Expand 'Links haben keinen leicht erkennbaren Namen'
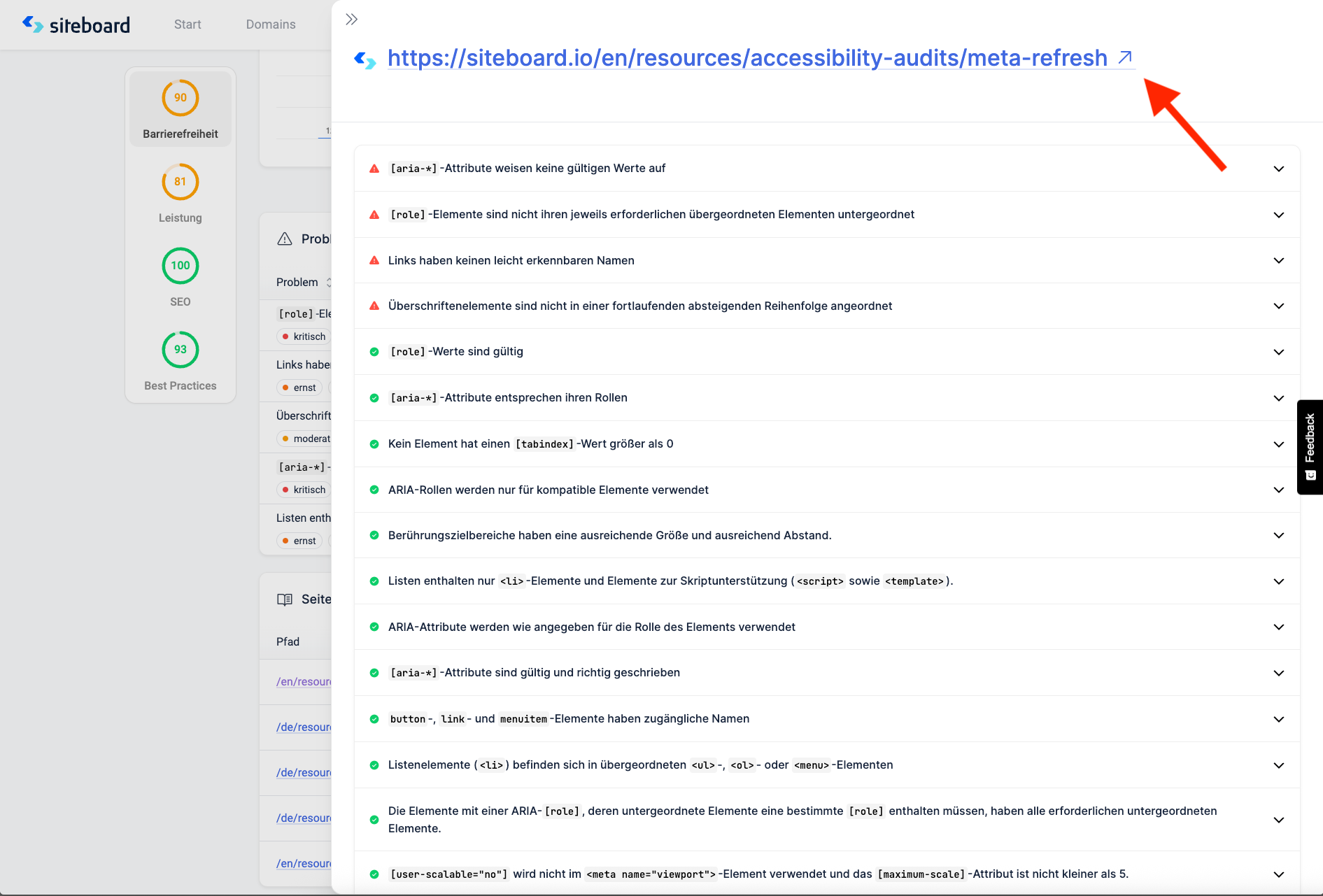Screen dimensions: 1323x896 pos(1279,260)
